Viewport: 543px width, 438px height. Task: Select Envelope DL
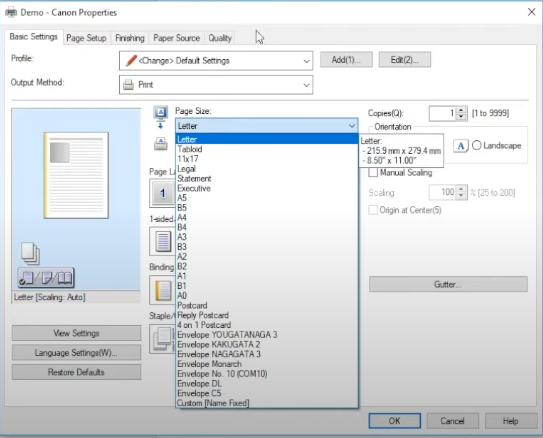[x=267, y=383]
